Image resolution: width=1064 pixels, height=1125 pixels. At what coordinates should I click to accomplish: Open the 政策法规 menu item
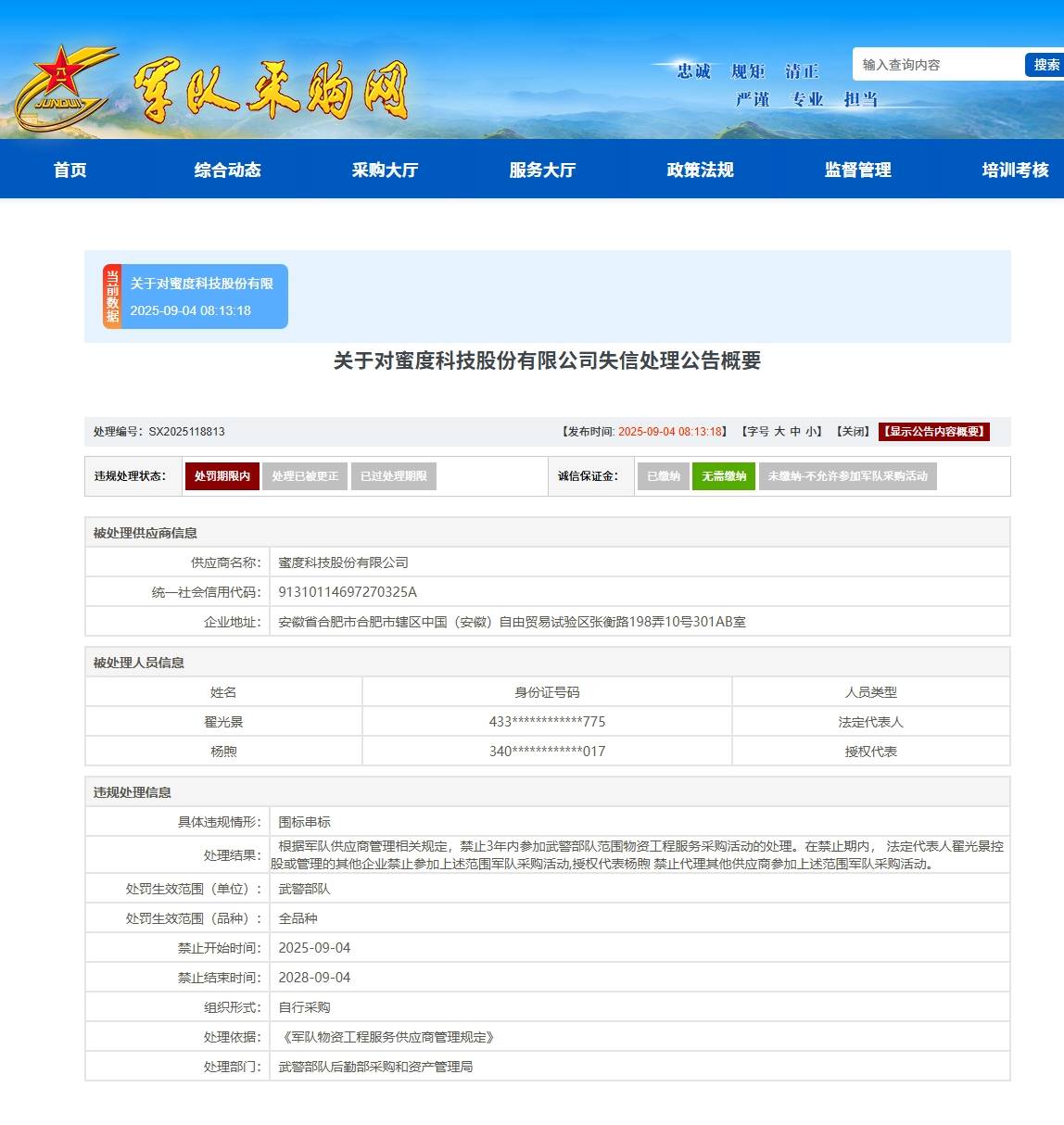click(x=701, y=170)
